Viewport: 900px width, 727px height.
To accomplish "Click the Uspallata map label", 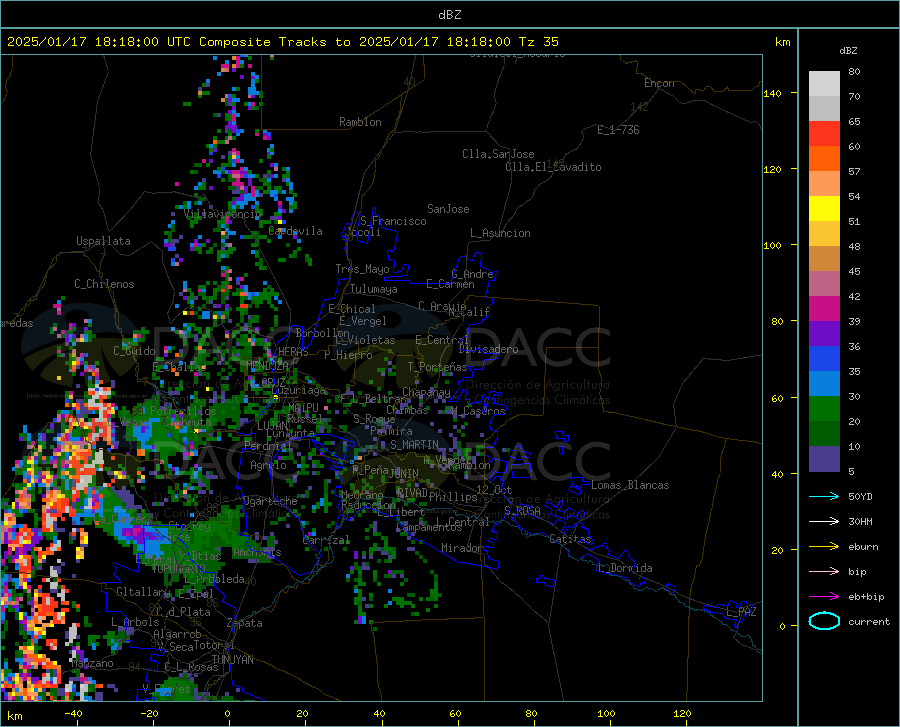I will [x=103, y=241].
